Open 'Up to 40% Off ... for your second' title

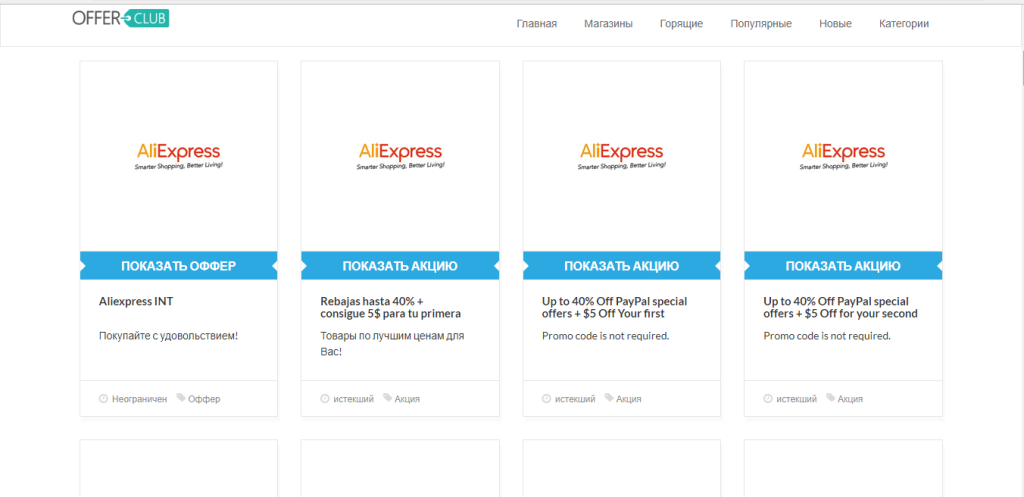pos(840,308)
